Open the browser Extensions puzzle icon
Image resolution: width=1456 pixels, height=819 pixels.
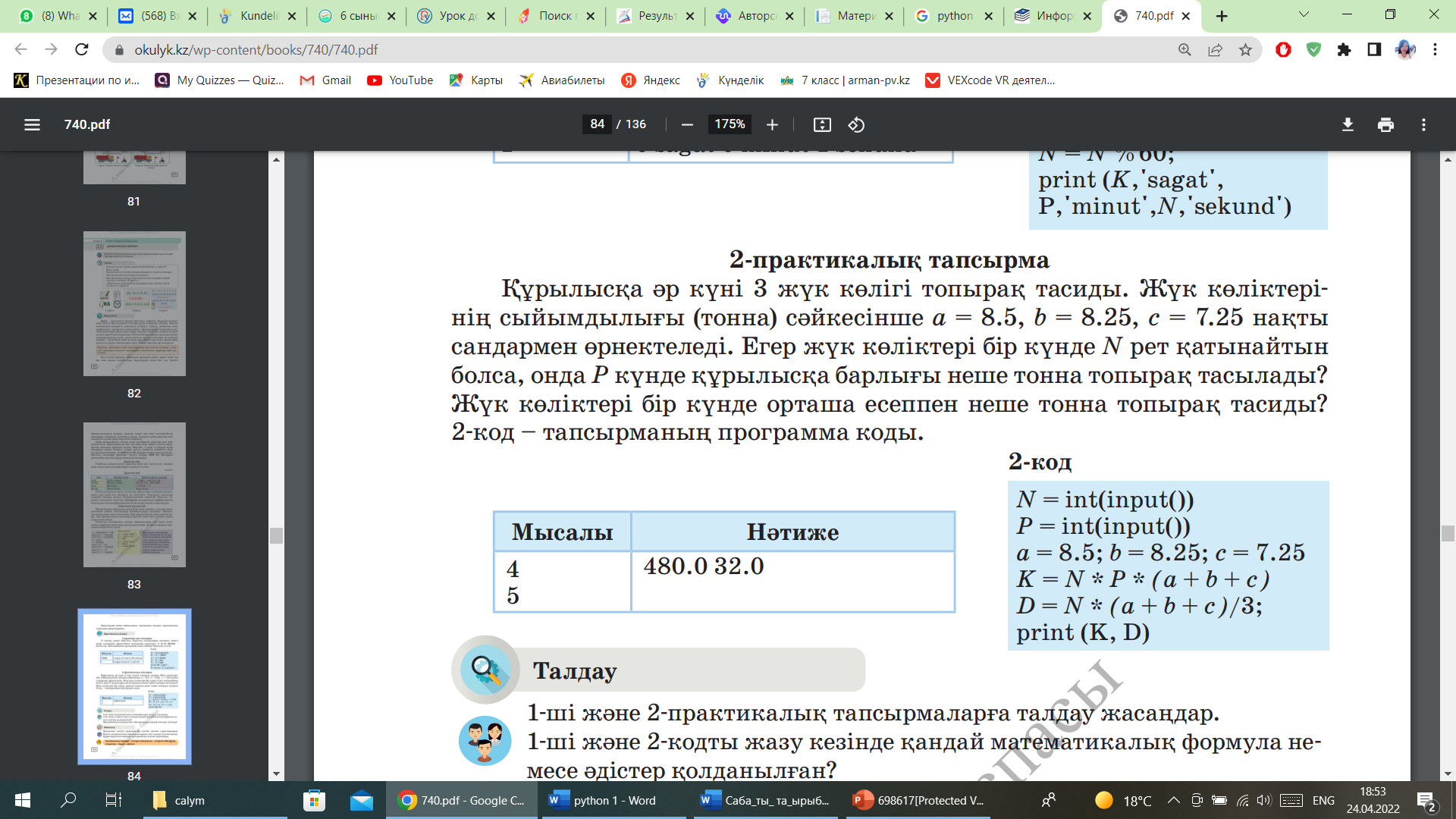pyautogui.click(x=1344, y=50)
